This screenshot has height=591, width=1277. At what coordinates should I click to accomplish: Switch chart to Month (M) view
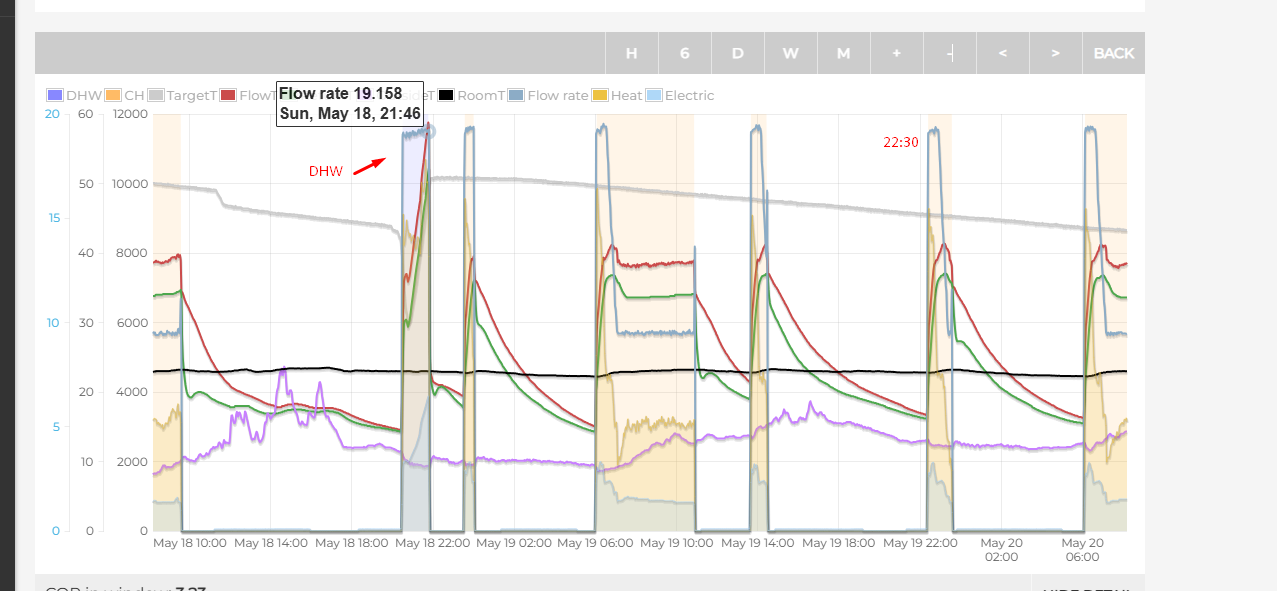click(843, 53)
